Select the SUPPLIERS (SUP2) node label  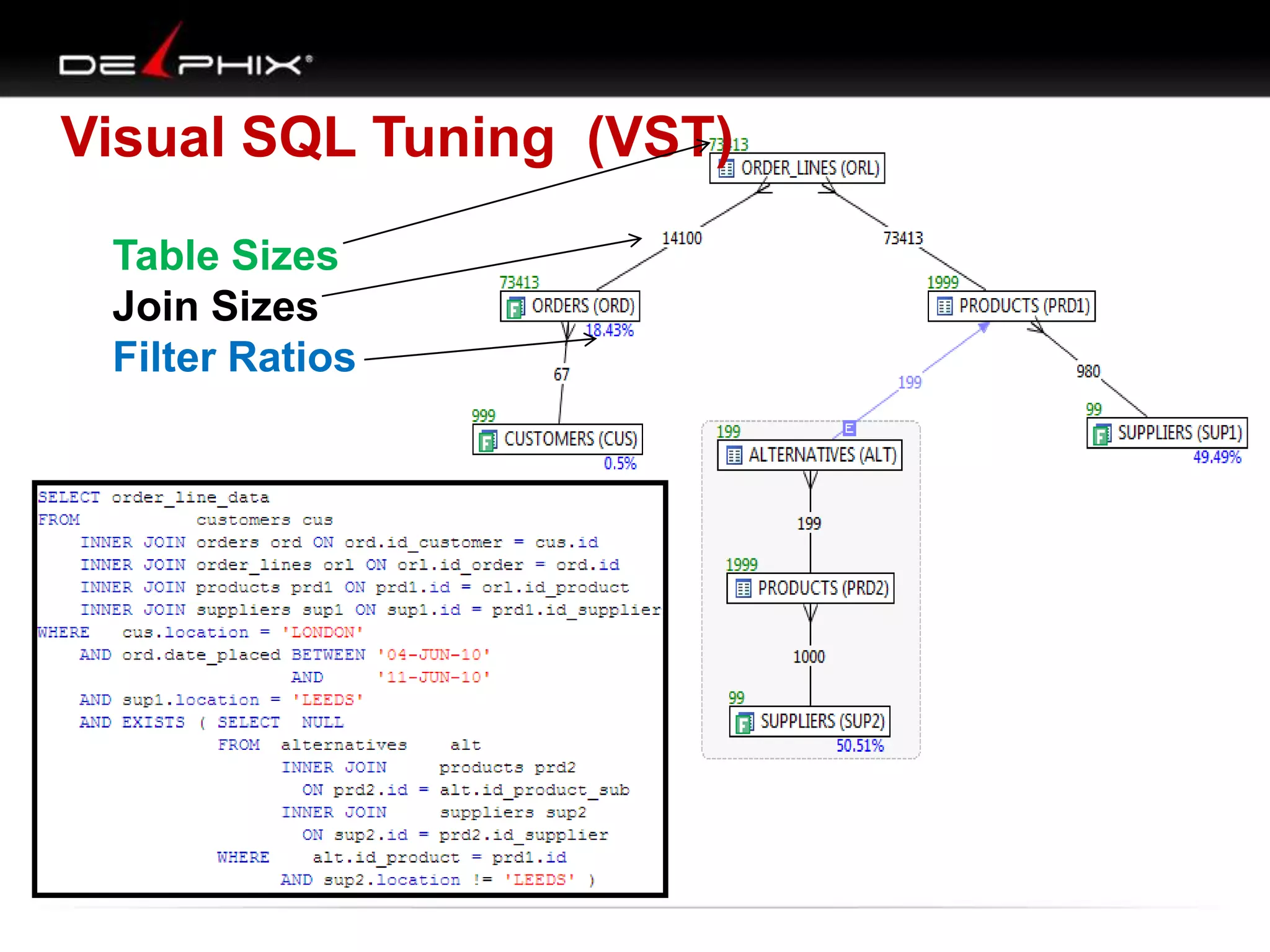click(823, 721)
